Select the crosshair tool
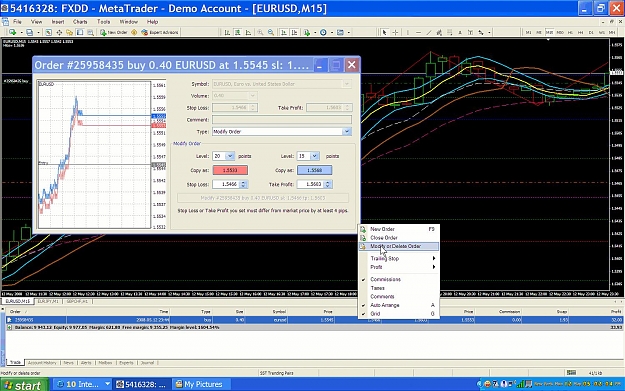625x391 pixels. click(395, 32)
